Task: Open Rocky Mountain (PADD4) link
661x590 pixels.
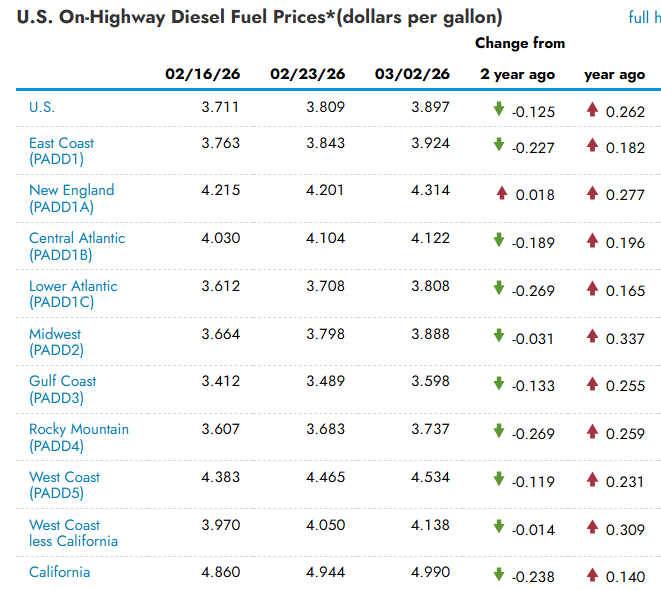Action: (78, 437)
